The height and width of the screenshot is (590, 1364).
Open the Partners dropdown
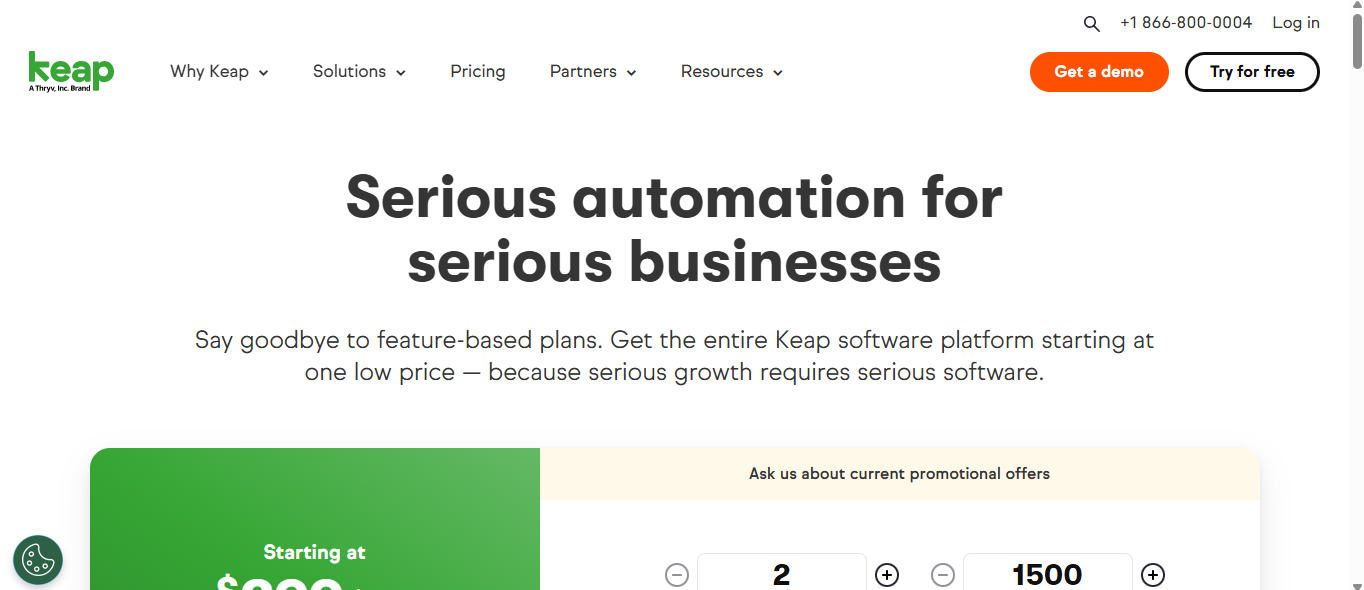pos(593,72)
